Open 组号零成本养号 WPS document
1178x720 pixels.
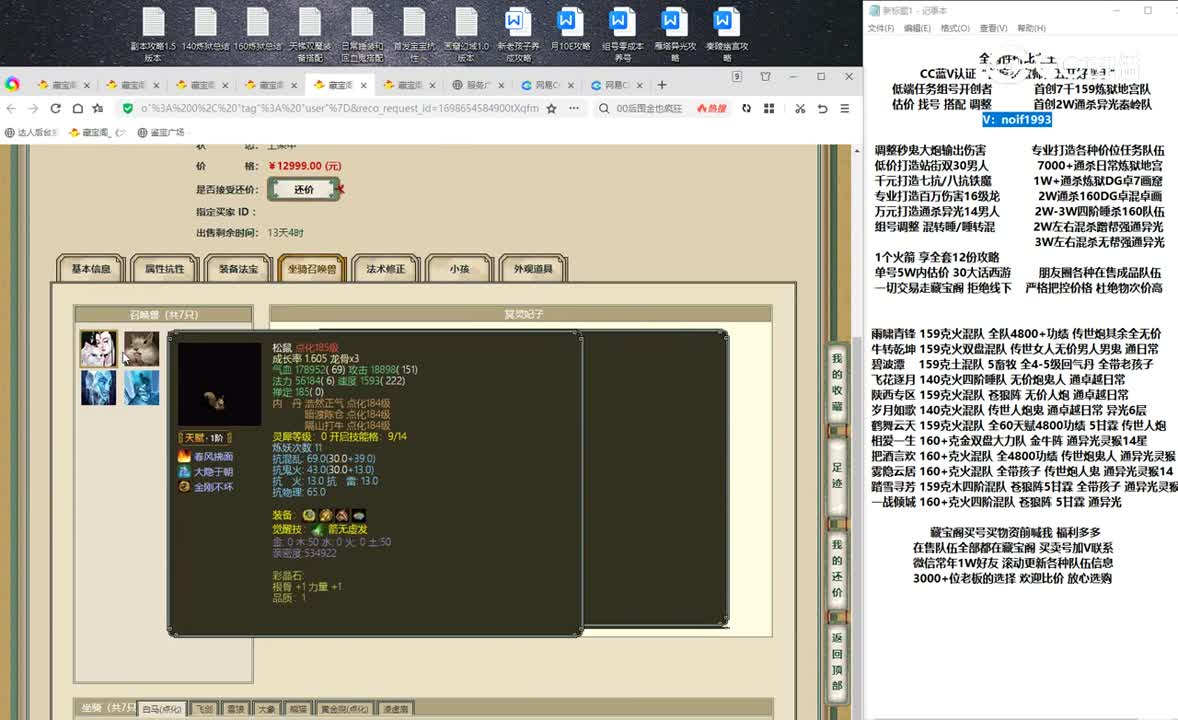pyautogui.click(x=622, y=35)
